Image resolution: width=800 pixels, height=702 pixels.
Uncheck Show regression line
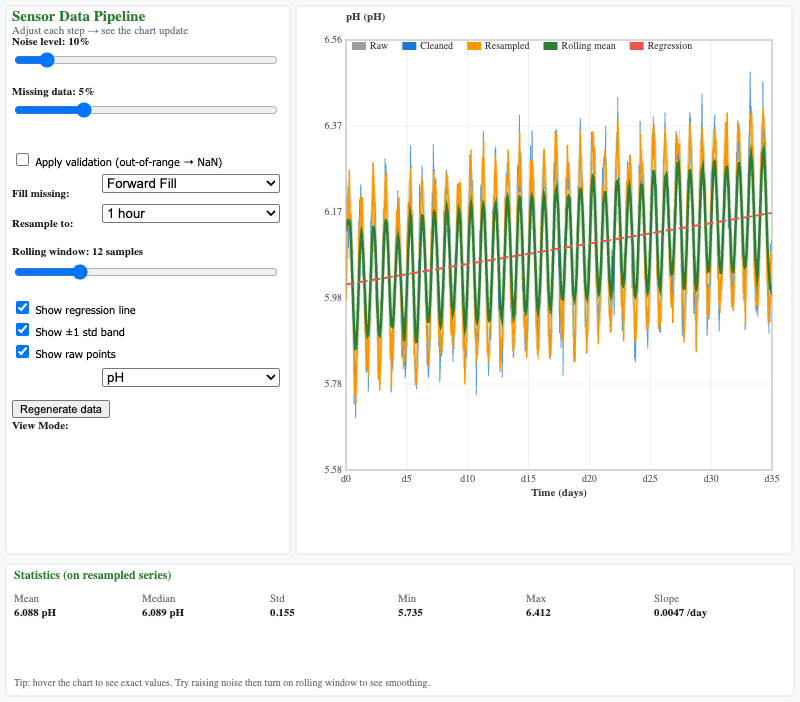tap(22, 308)
